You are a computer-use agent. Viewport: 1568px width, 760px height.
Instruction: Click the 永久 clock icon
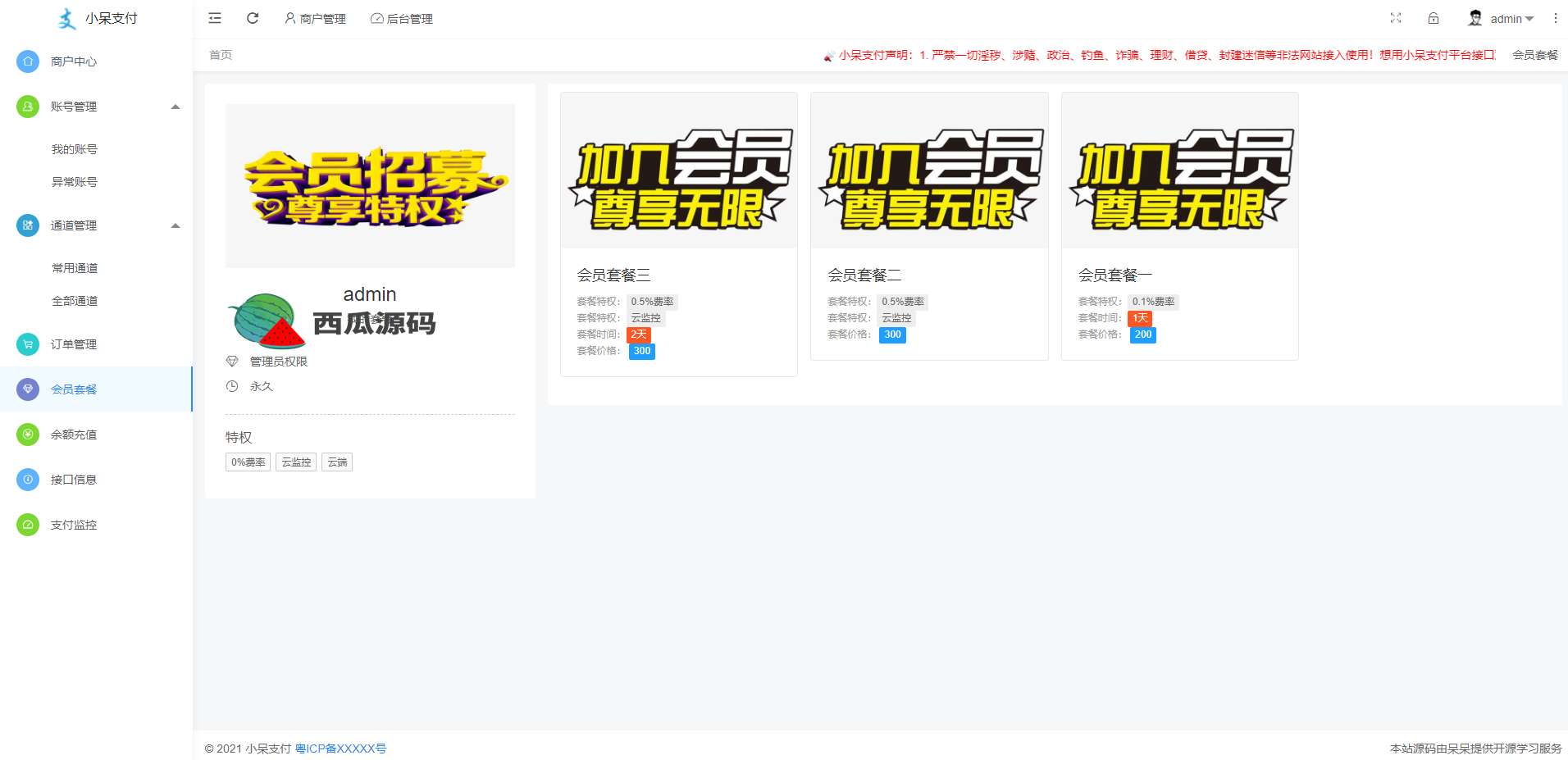(x=232, y=386)
